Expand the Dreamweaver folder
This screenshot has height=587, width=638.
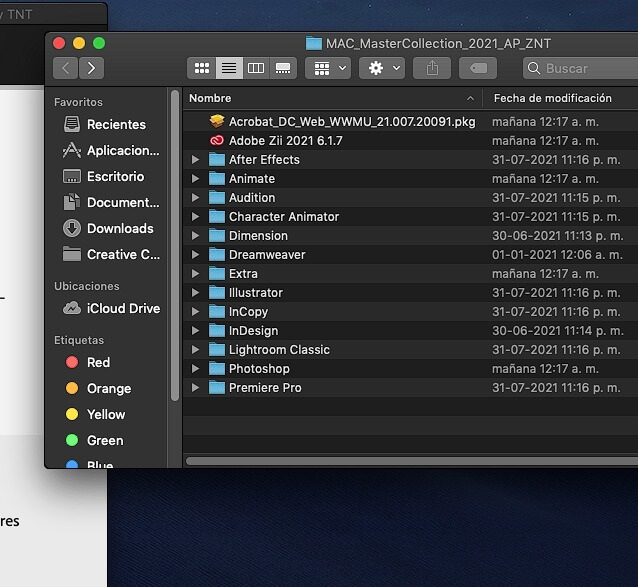click(195, 255)
